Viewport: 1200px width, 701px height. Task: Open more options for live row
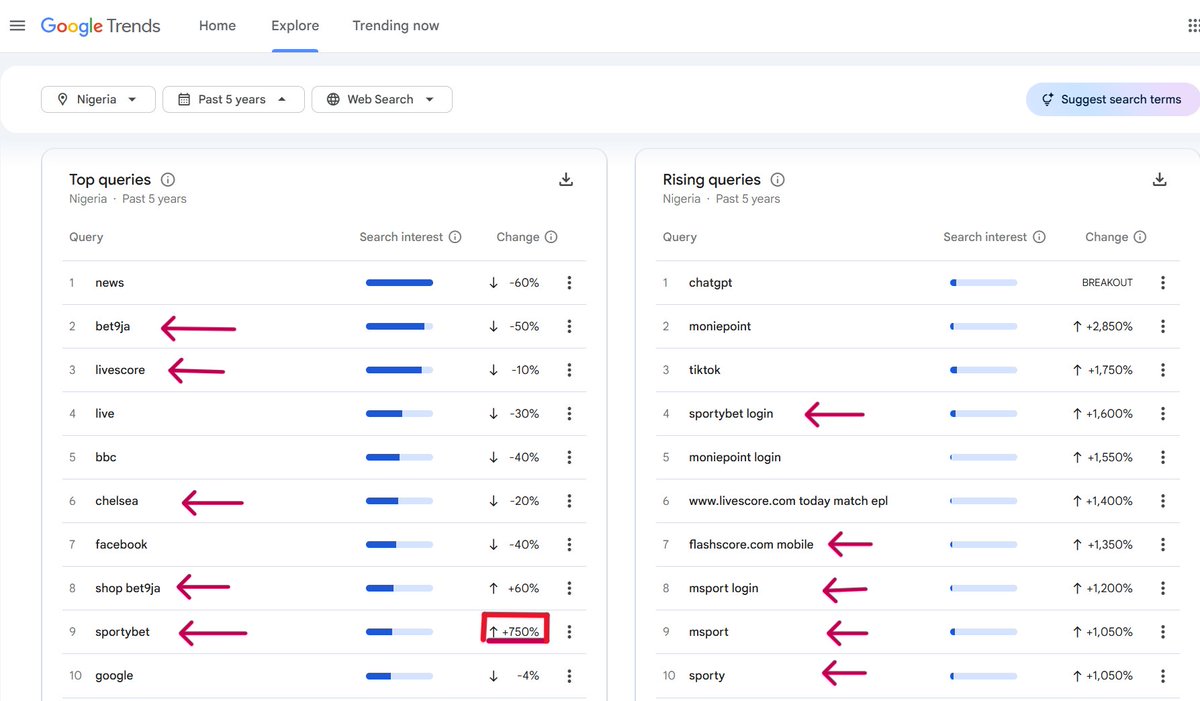tap(569, 414)
